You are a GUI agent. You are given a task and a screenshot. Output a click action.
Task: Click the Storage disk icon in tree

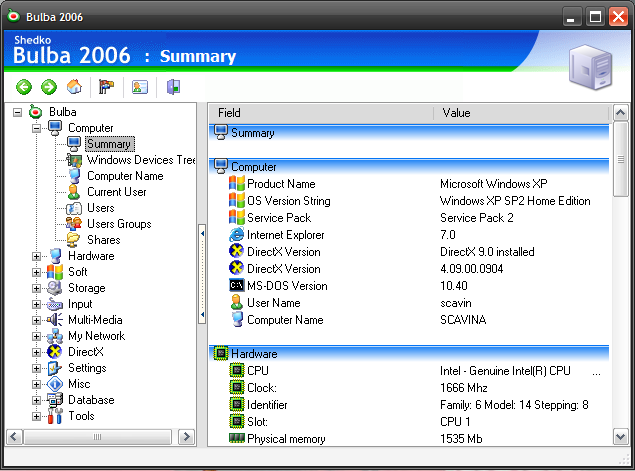click(55, 288)
